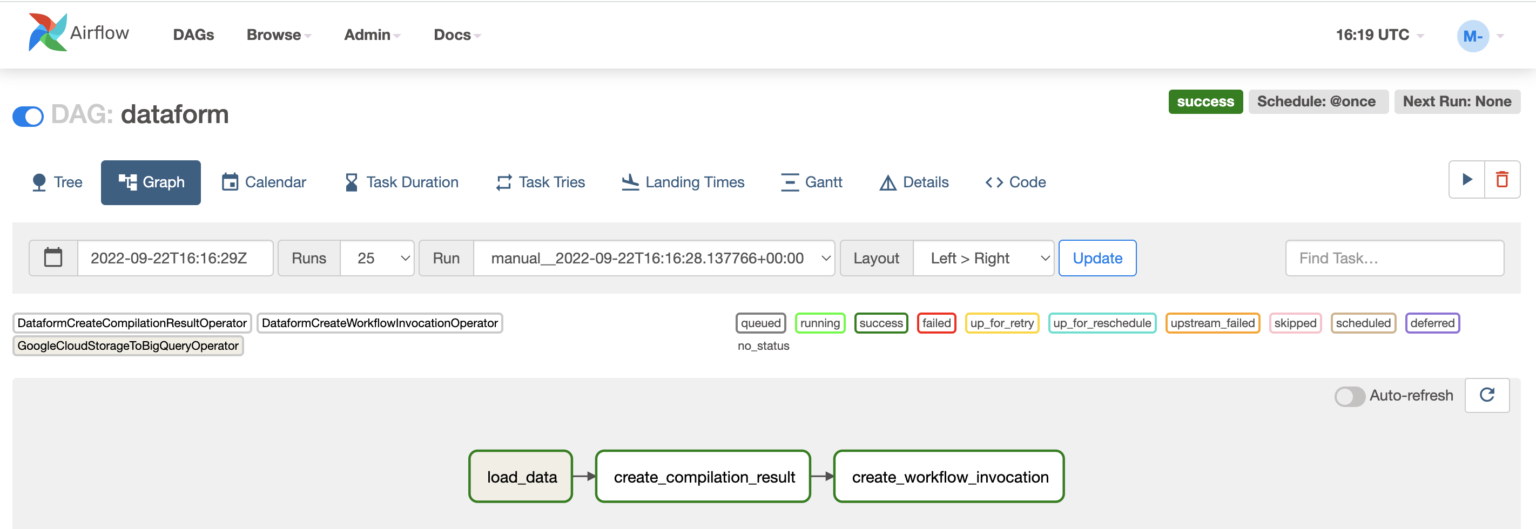The height and width of the screenshot is (529, 1536).
Task: Refresh graph with circular arrow icon
Action: (x=1487, y=395)
